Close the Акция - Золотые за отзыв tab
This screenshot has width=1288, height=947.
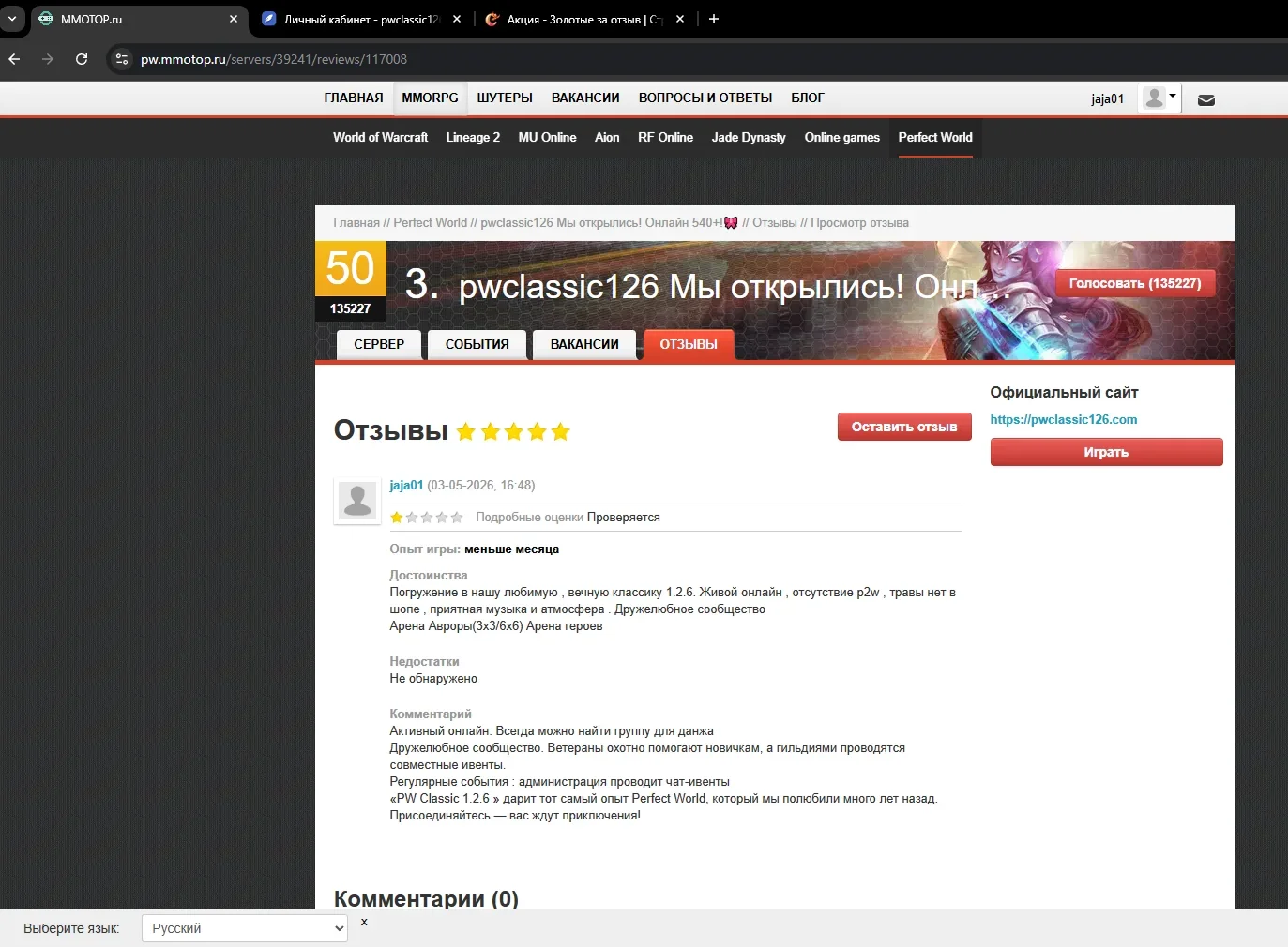pyautogui.click(x=680, y=19)
